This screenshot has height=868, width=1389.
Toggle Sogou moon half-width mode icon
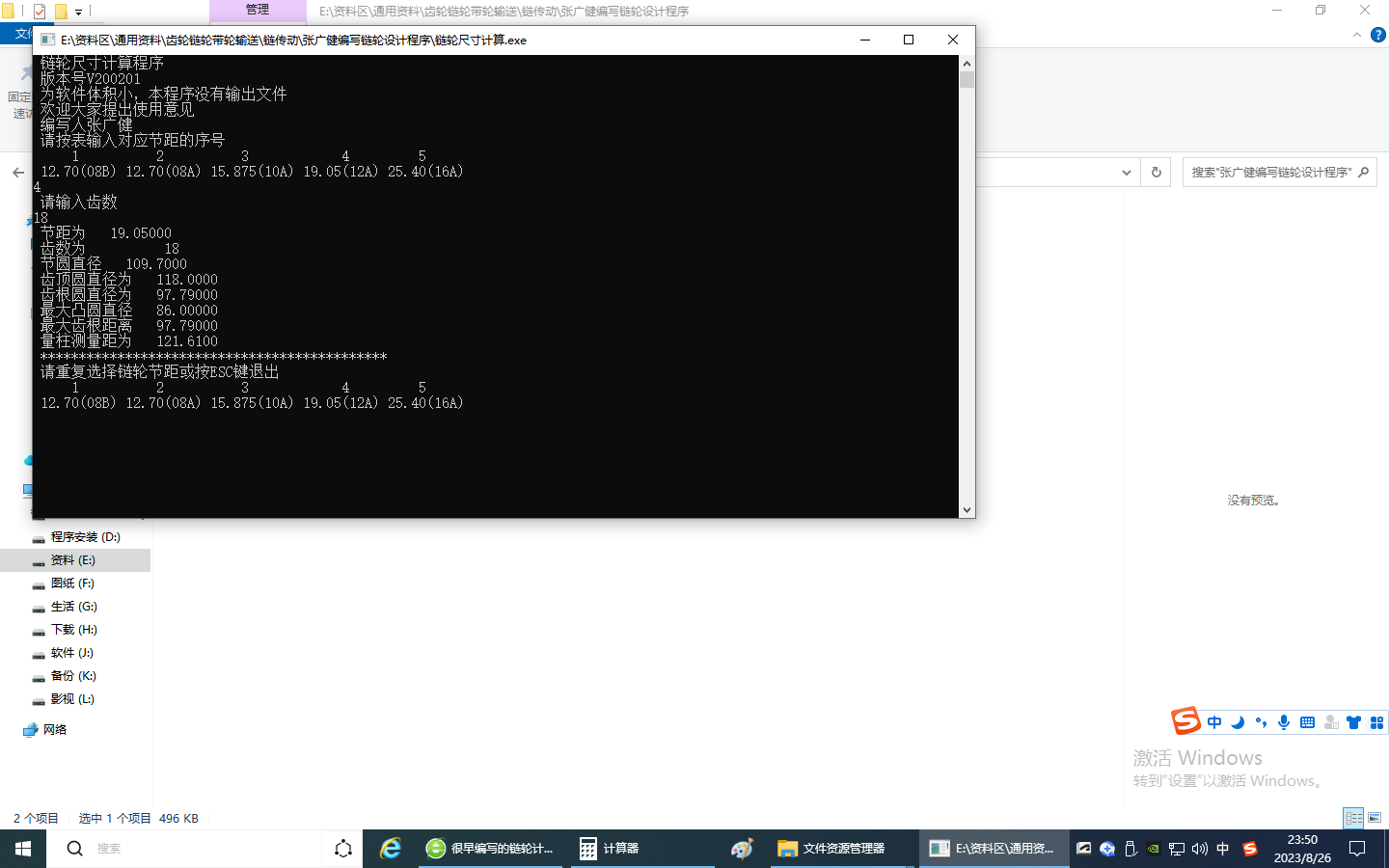[x=1238, y=722]
